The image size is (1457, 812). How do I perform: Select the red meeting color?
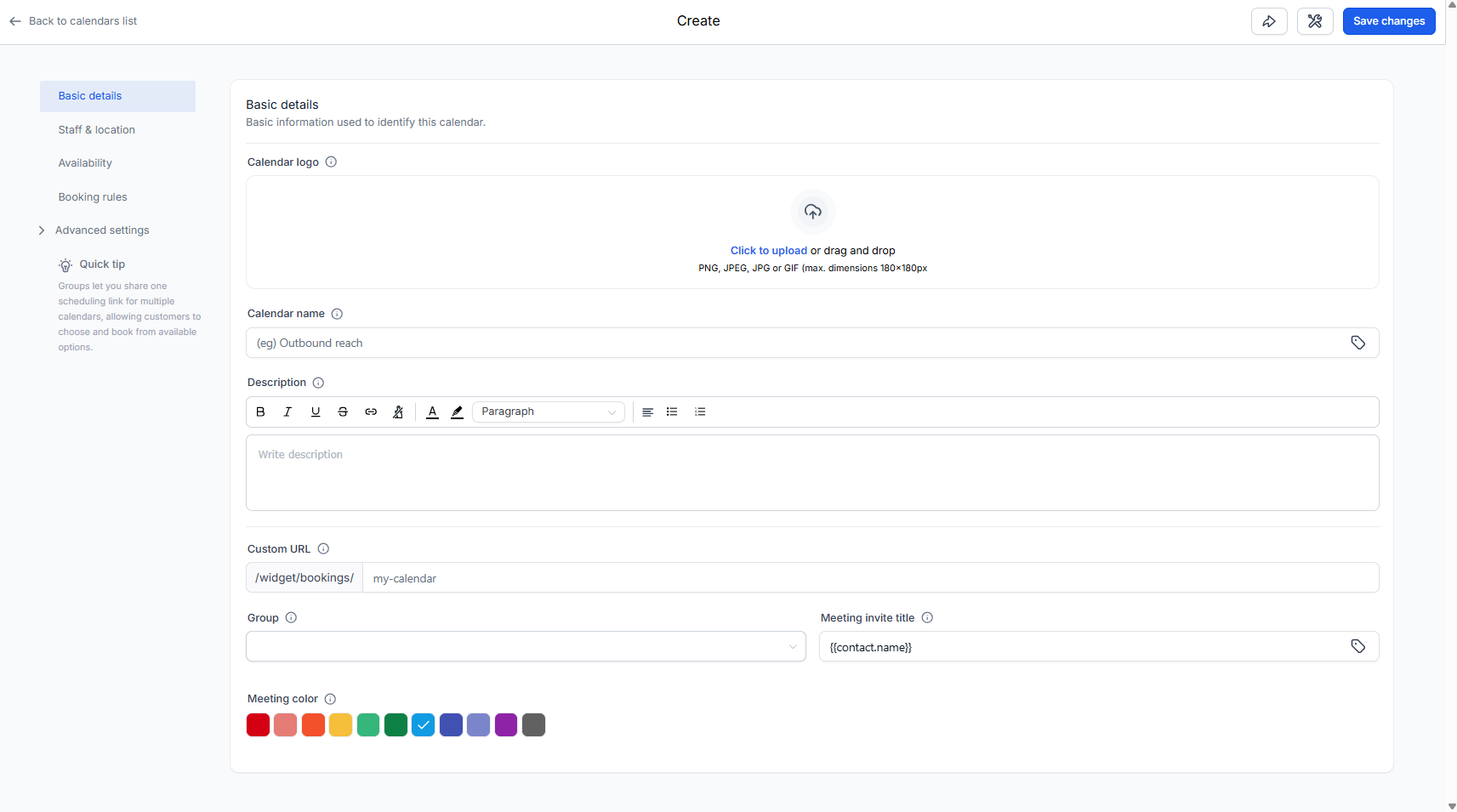(x=259, y=725)
